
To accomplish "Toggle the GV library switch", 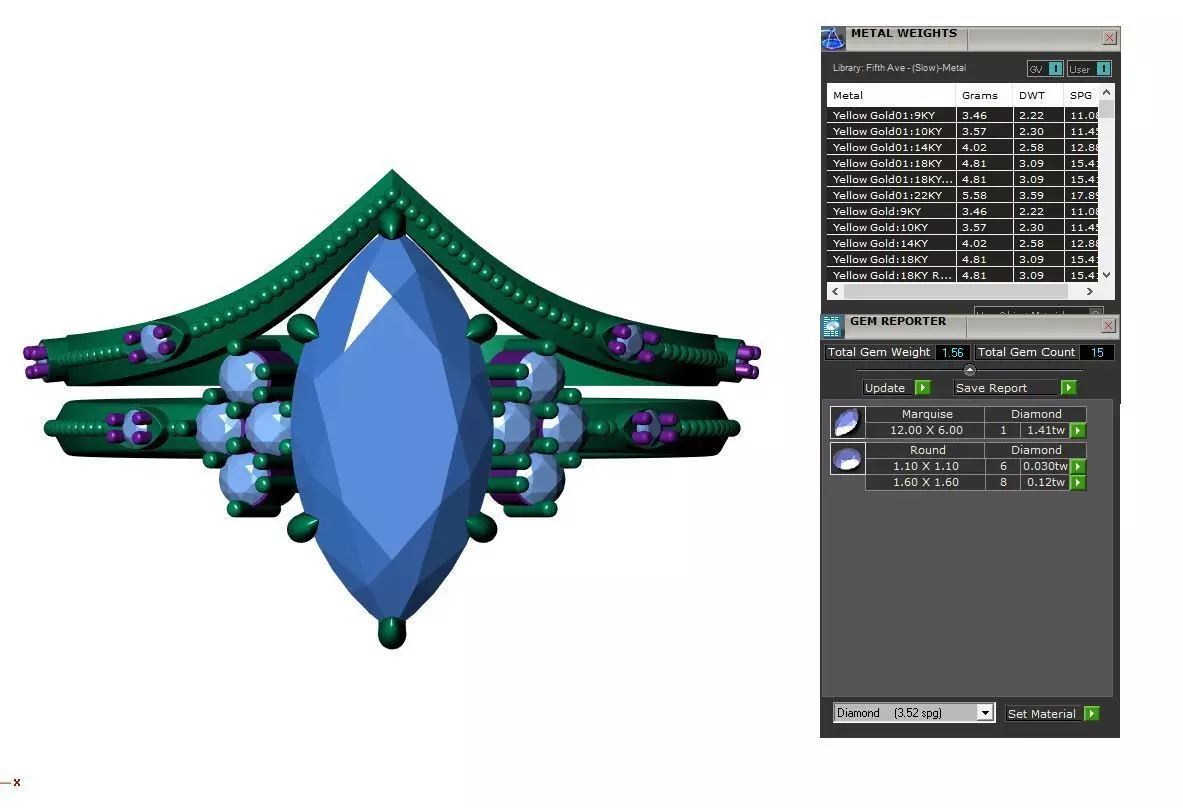I will 1046,69.
